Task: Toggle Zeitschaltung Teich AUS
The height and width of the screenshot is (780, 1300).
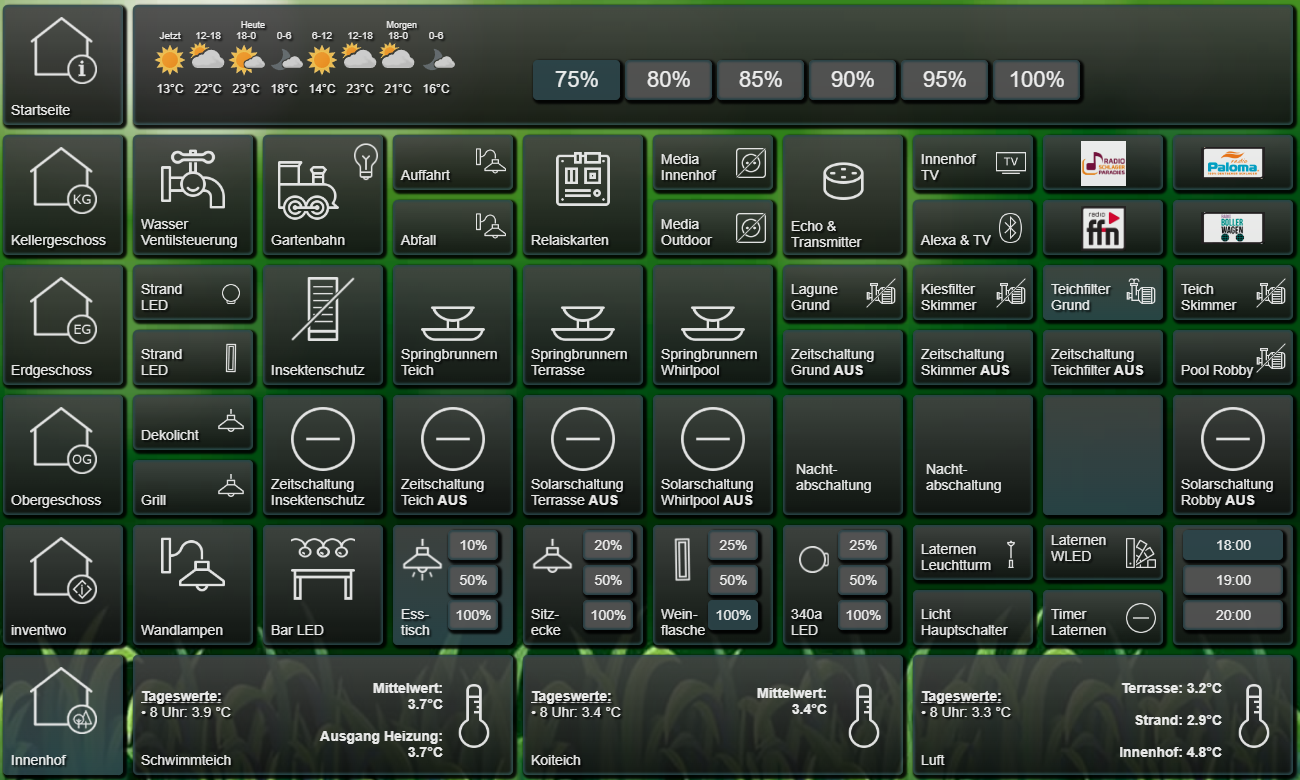Action: point(453,456)
